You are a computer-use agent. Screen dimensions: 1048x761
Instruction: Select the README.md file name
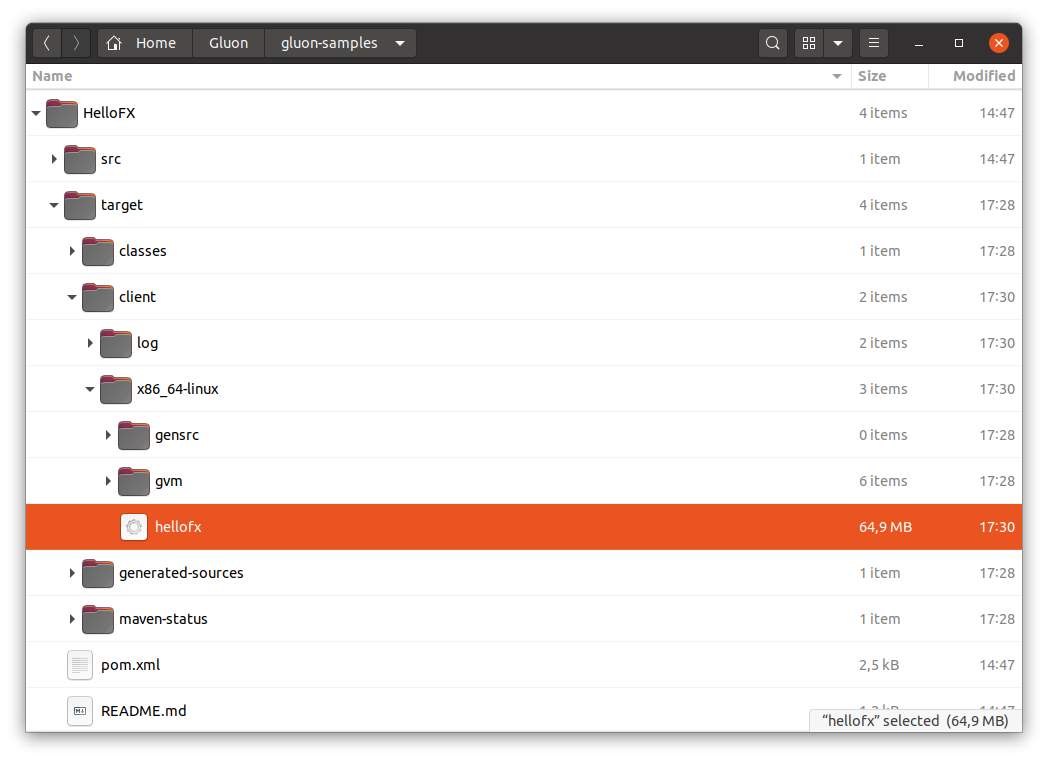(x=144, y=711)
